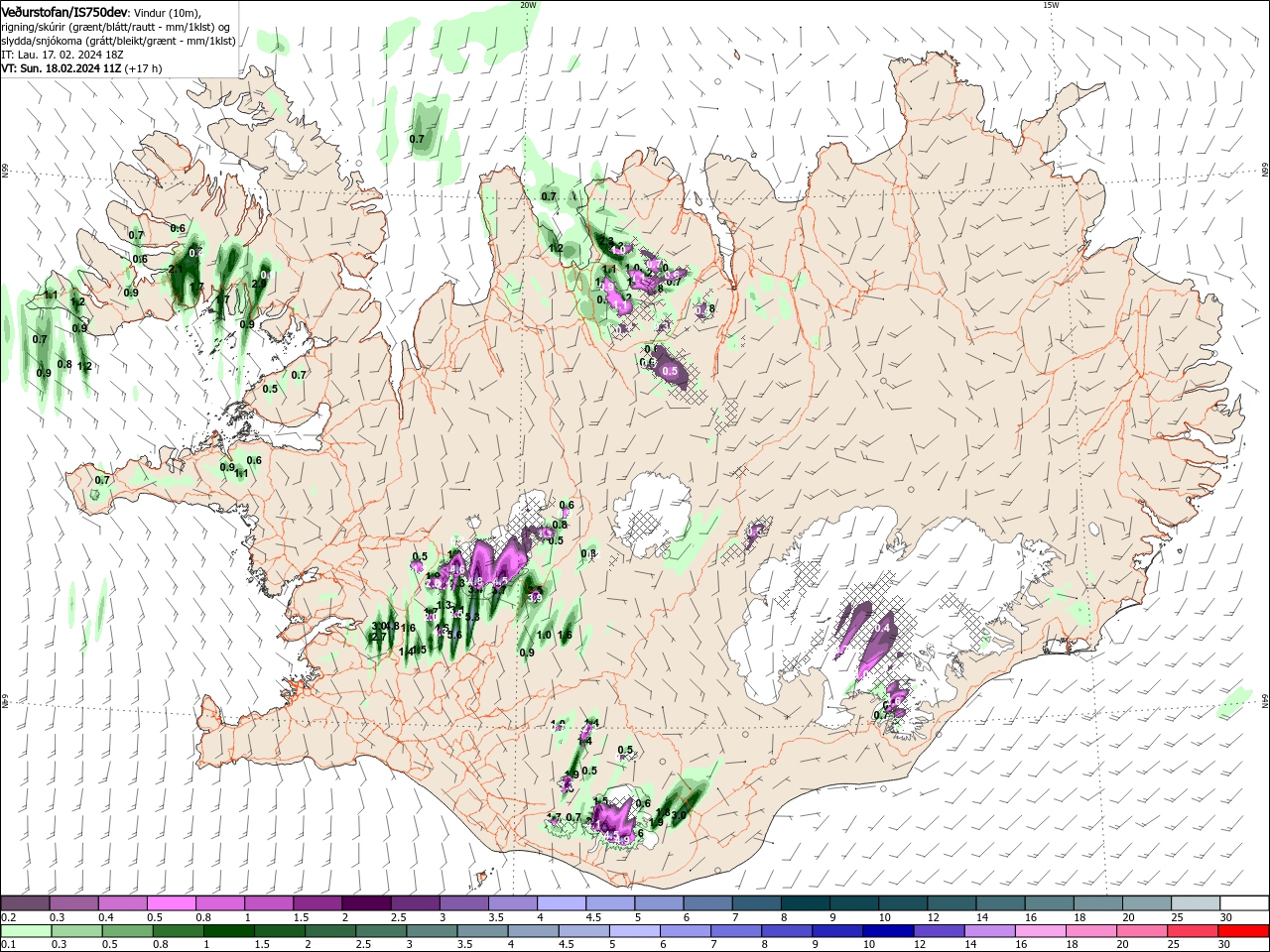The height and width of the screenshot is (952, 1270).
Task: Click the '0.1' label under the bottom legend row
Action: [x=8, y=945]
